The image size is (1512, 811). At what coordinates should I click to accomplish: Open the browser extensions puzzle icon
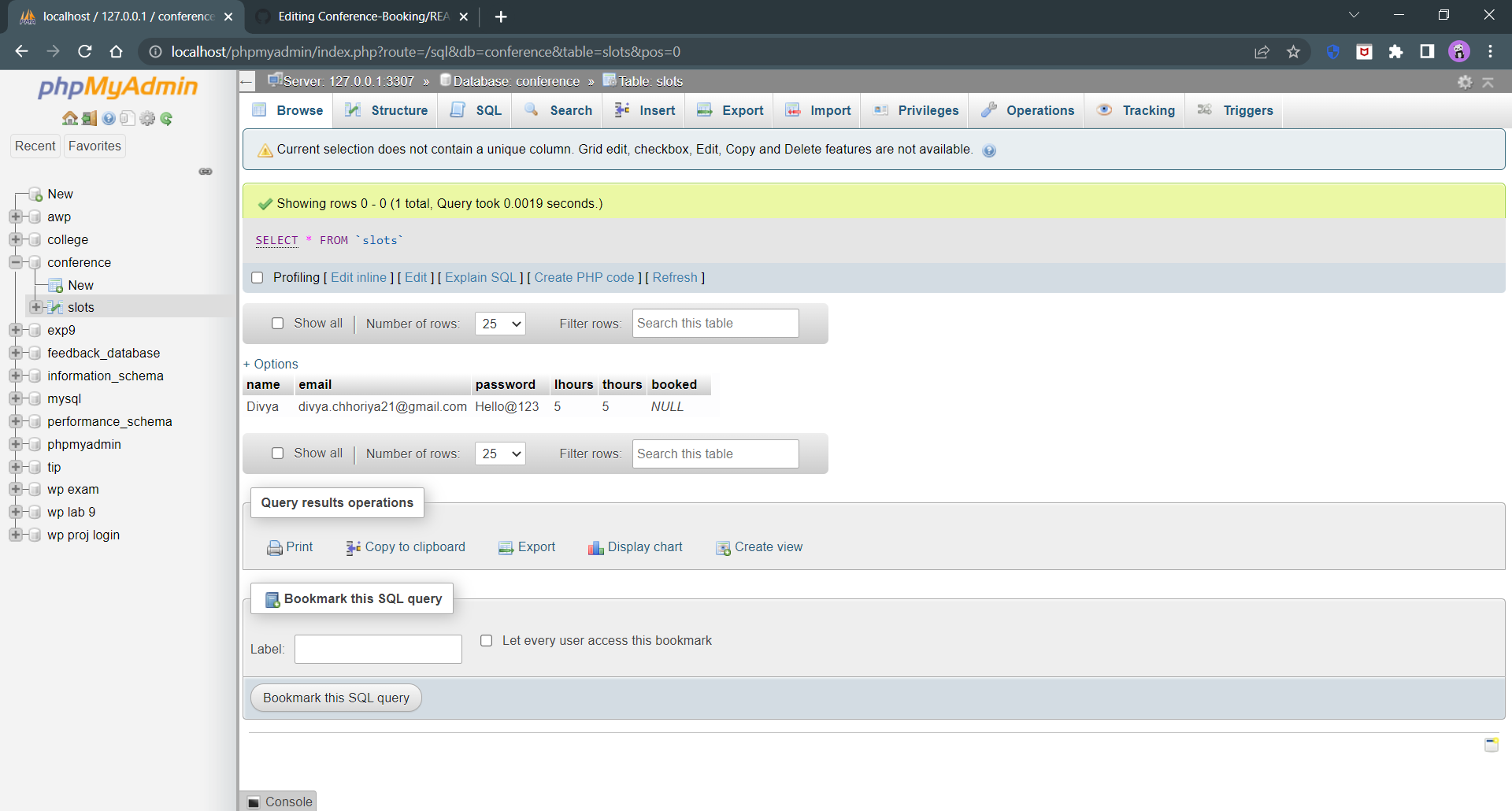click(1395, 52)
